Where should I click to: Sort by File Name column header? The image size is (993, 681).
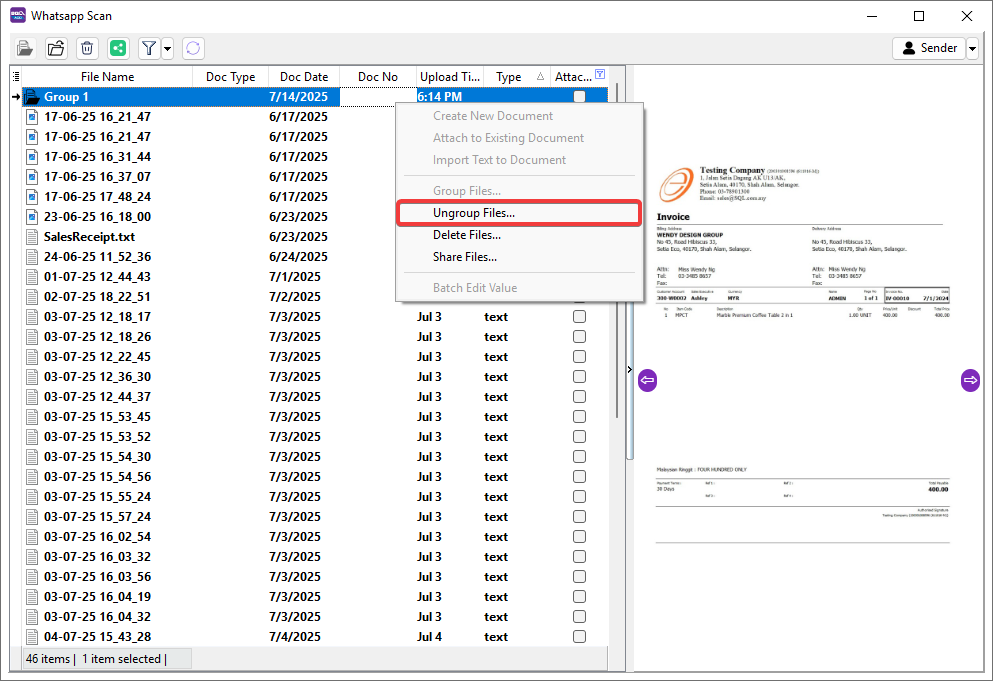(107, 77)
